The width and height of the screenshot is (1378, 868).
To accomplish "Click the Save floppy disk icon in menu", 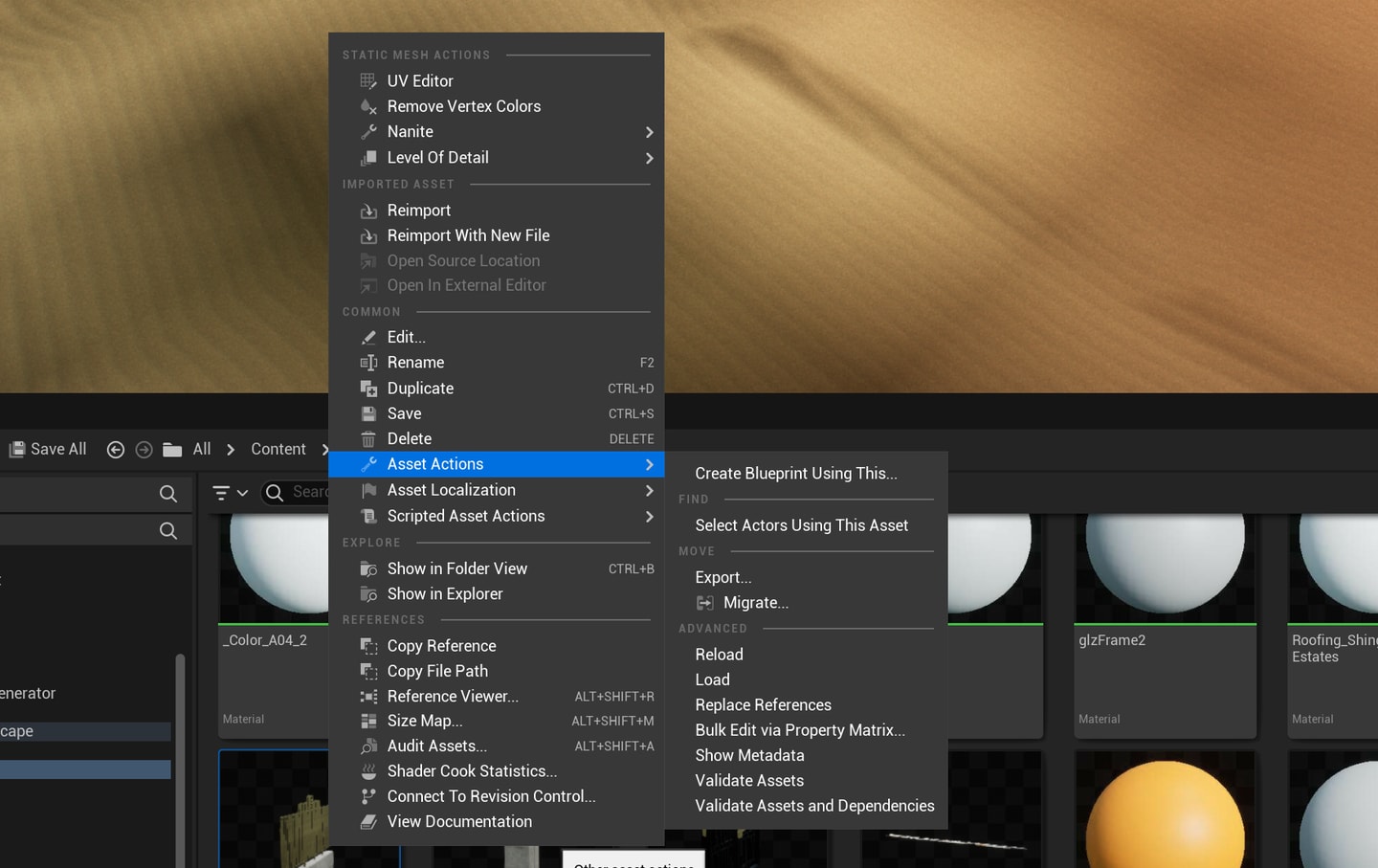I will 368,413.
